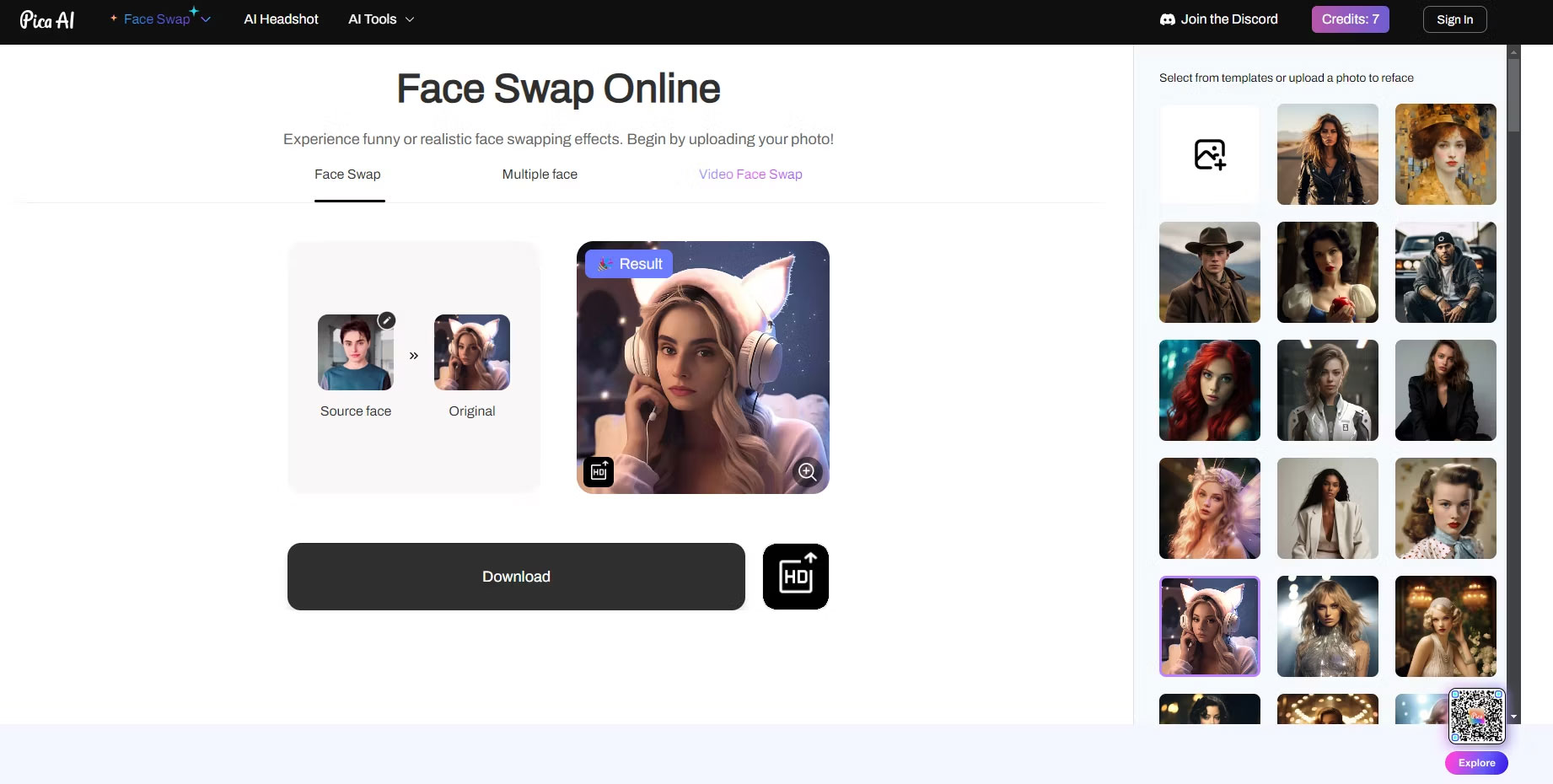Select the HD export icon beside Download
1553x784 pixels.
795,576
